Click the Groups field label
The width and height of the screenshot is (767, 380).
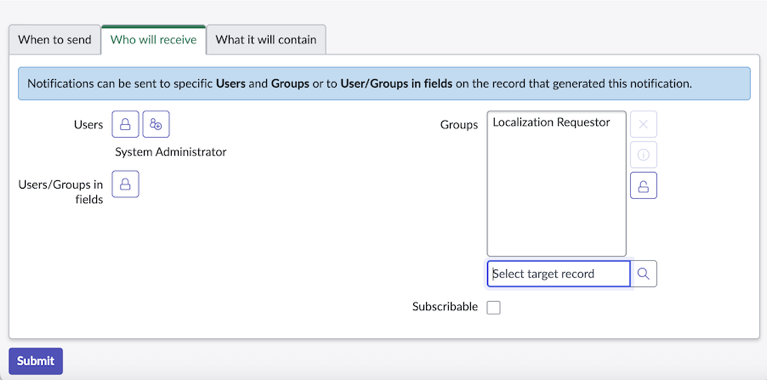point(459,125)
